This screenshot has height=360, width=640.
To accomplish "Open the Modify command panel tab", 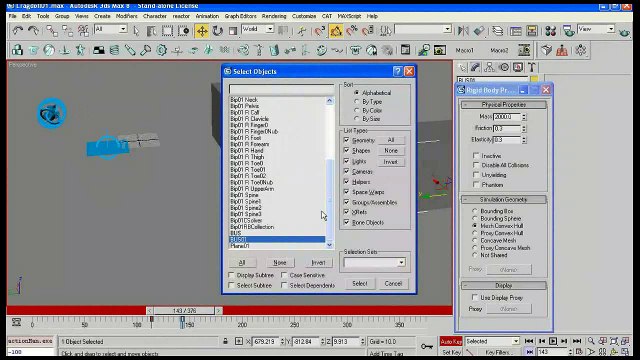I will tap(476, 67).
